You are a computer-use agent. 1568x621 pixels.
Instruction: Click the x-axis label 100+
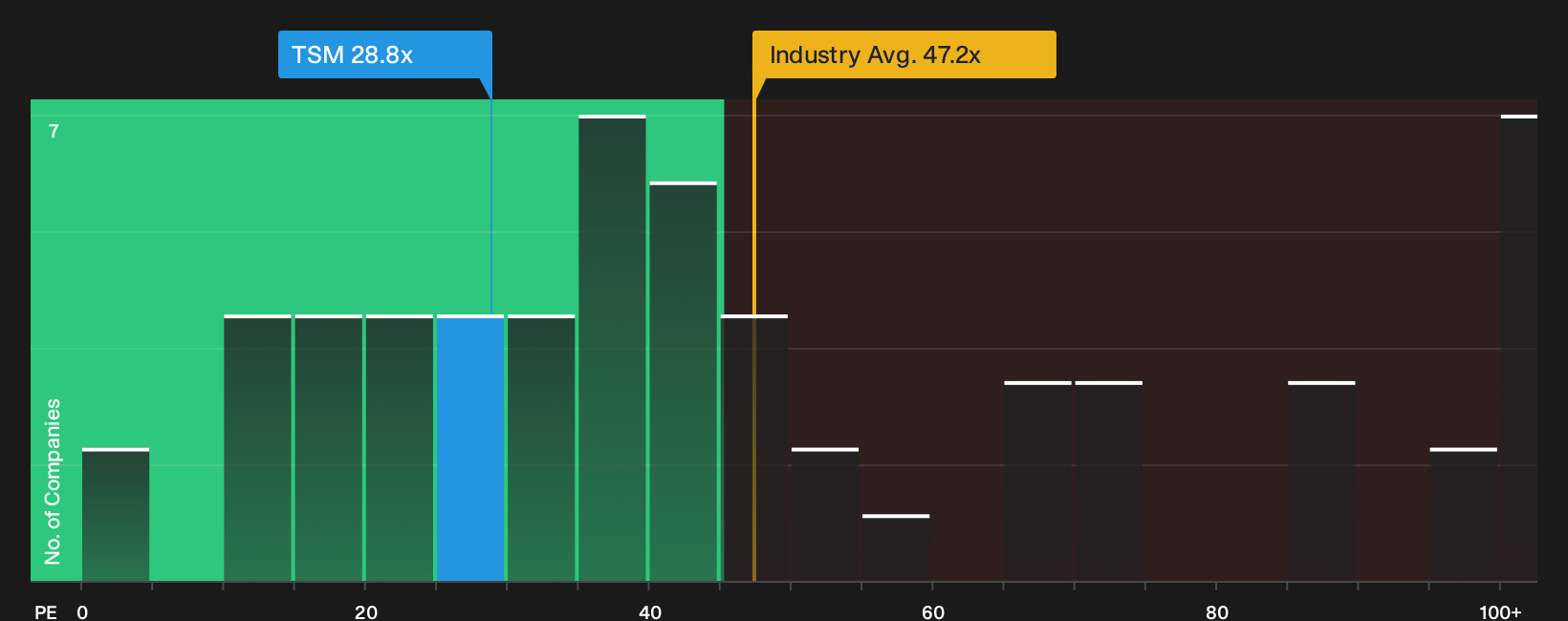[1500, 611]
